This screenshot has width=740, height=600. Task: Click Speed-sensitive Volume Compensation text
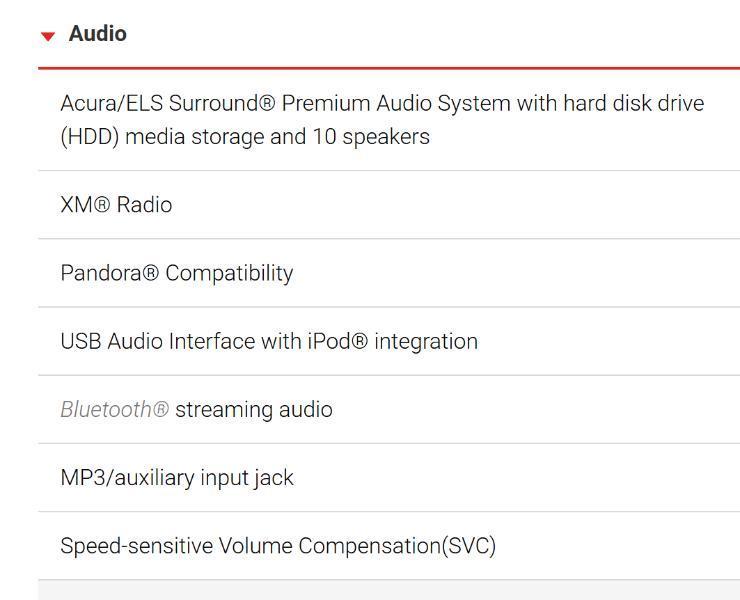click(x=240, y=546)
